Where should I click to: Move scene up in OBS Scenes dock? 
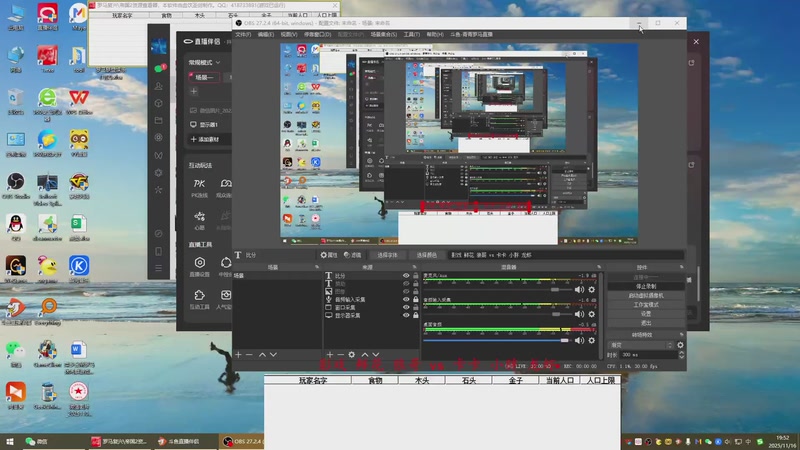tap(262, 354)
